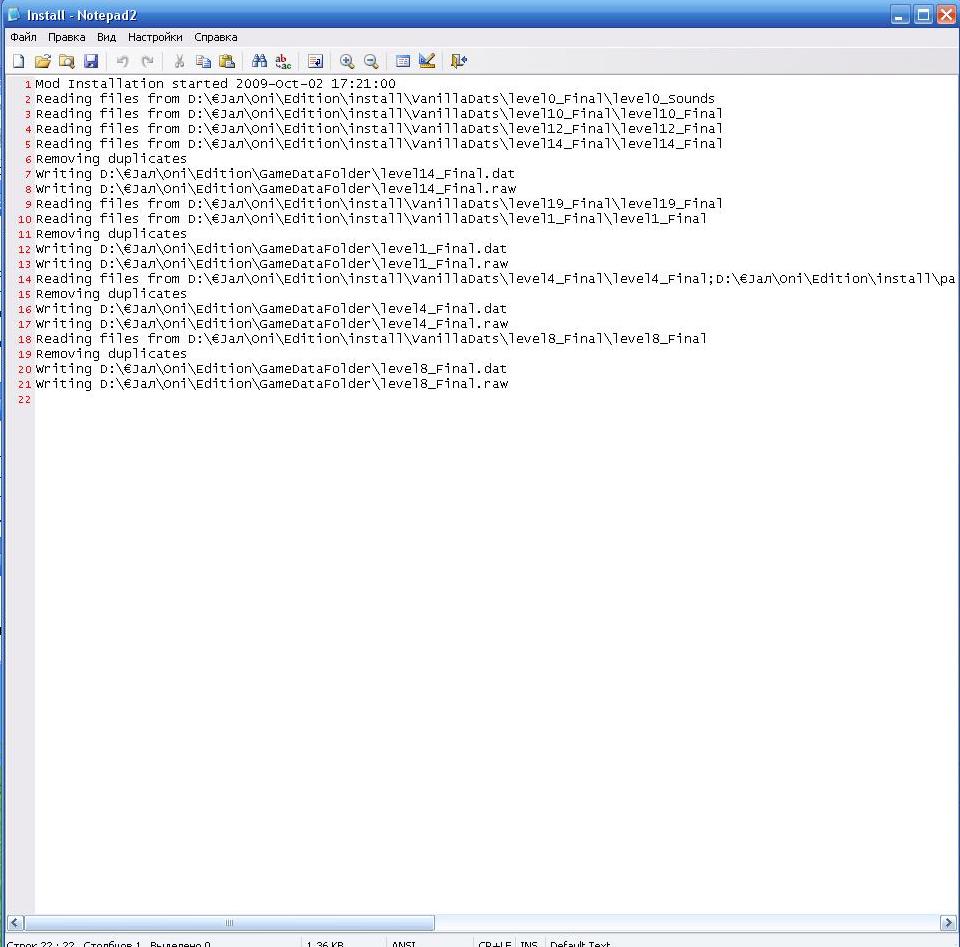Open the syntax scheme selection icon
960x947 pixels.
[x=403, y=61]
